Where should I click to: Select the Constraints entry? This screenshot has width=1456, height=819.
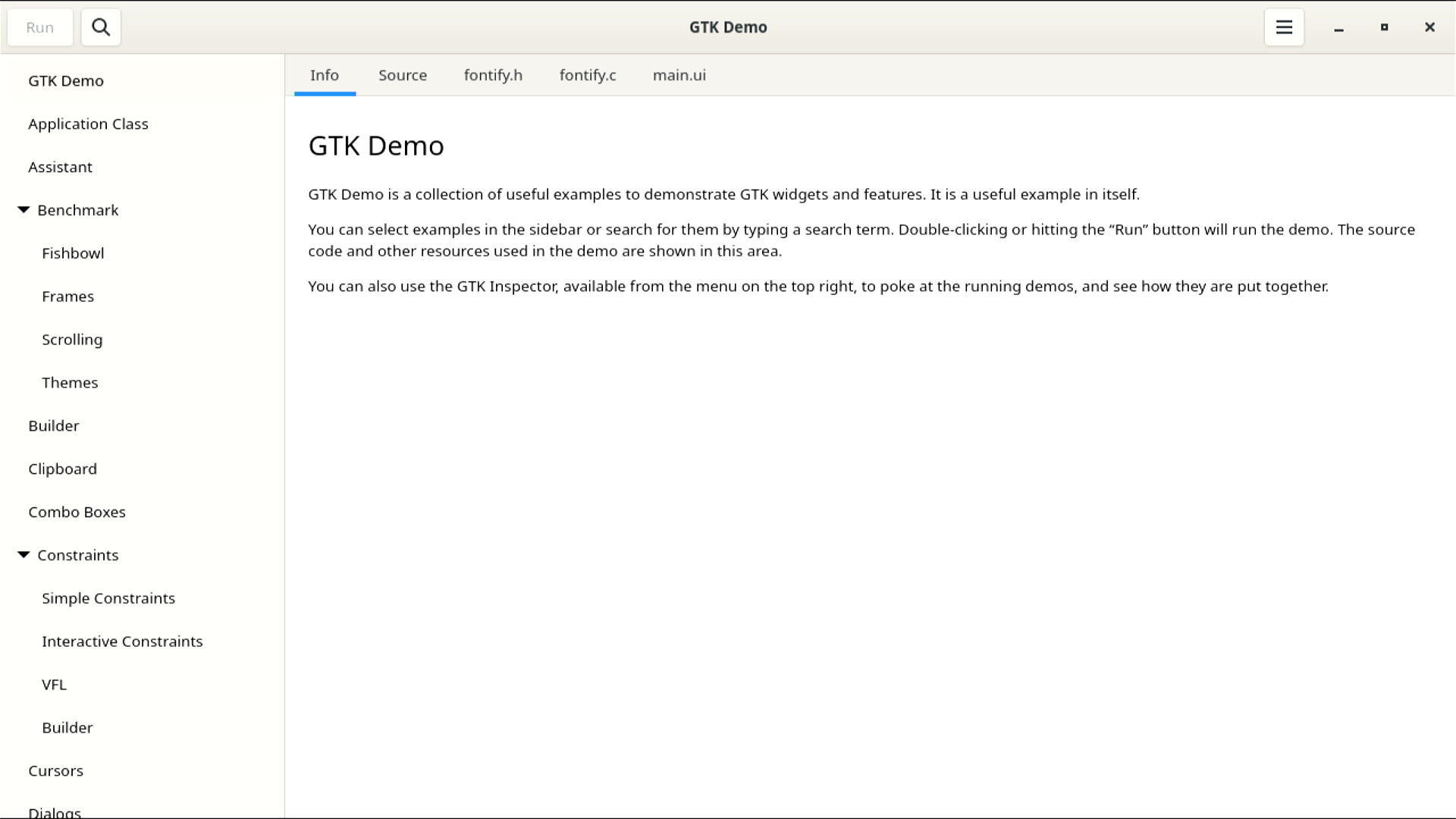tap(143, 555)
